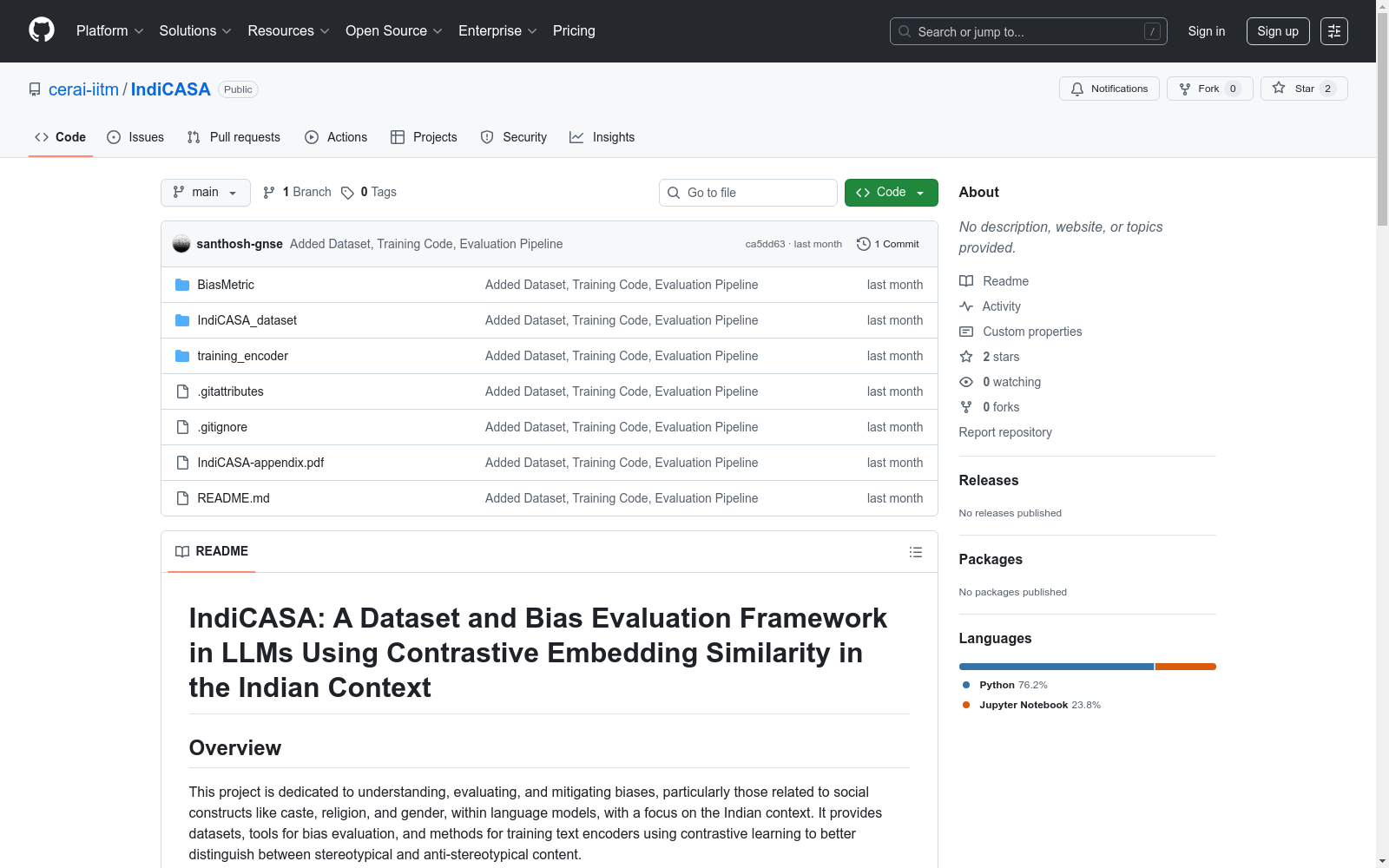Switch to the Insights tab

(x=602, y=137)
